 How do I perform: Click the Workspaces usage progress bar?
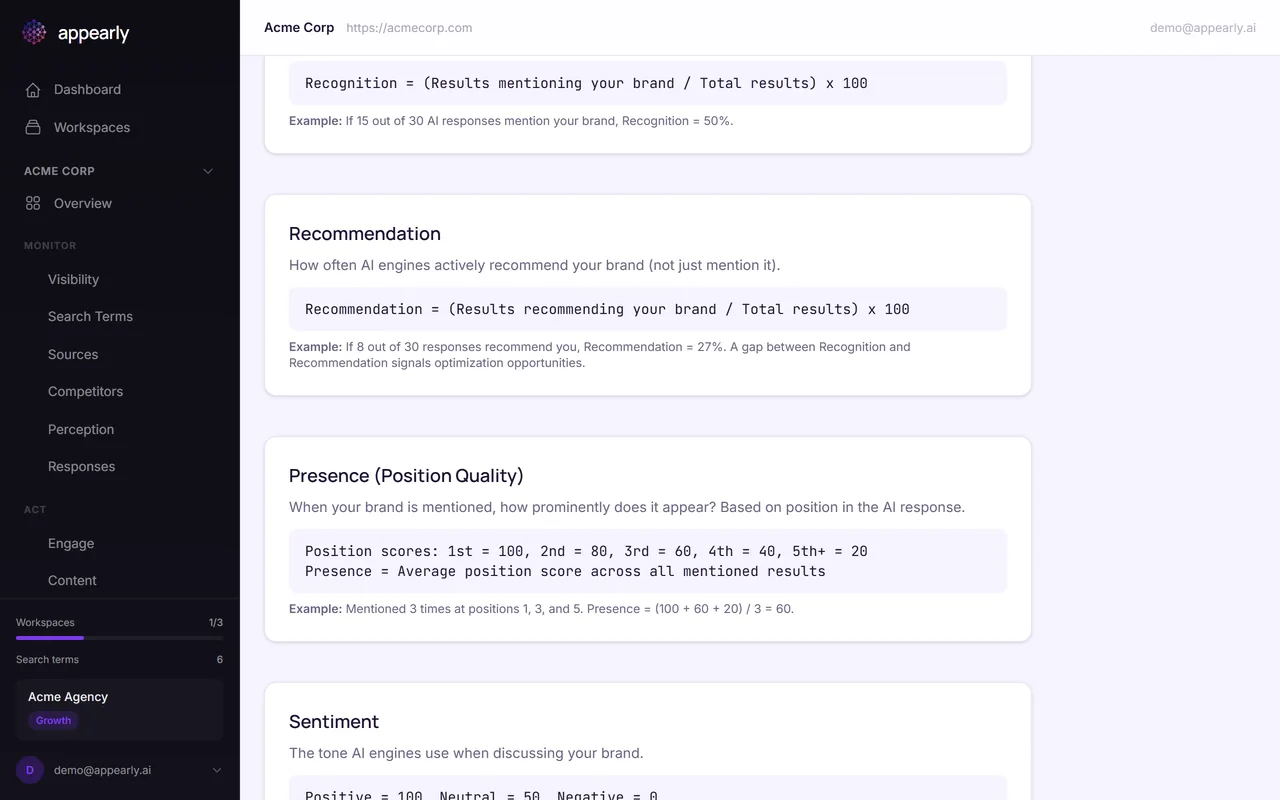(119, 638)
